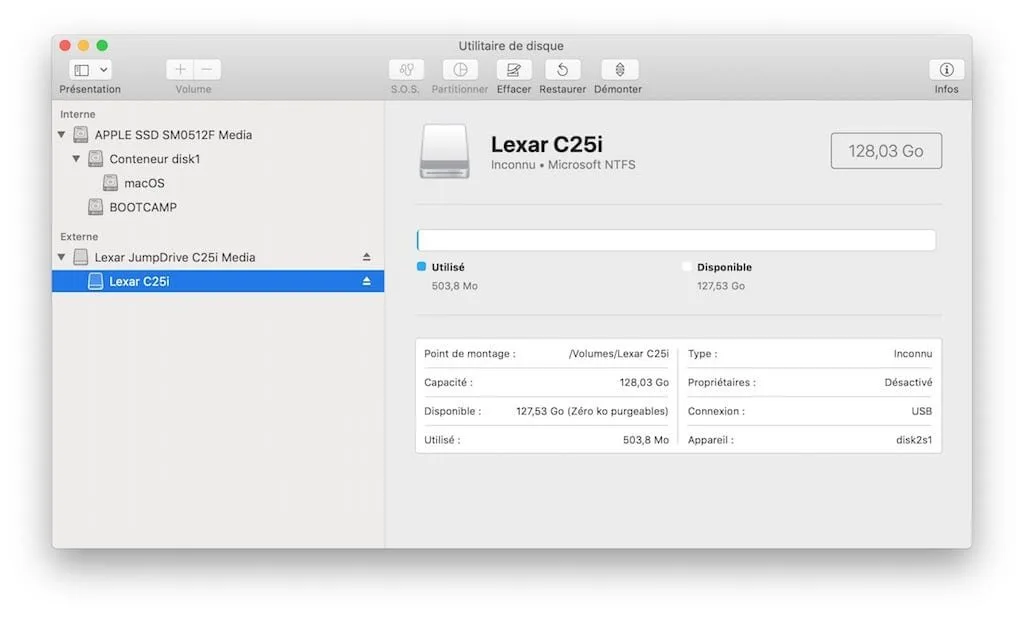Image resolution: width=1024 pixels, height=617 pixels.
Task: Click the storage usage bar
Action: 676,240
